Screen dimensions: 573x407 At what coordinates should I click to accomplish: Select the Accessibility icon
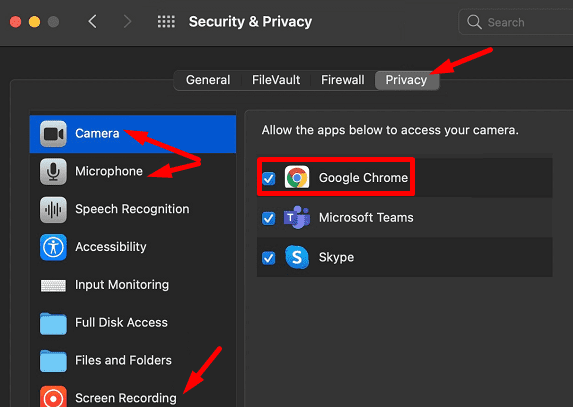tap(53, 247)
